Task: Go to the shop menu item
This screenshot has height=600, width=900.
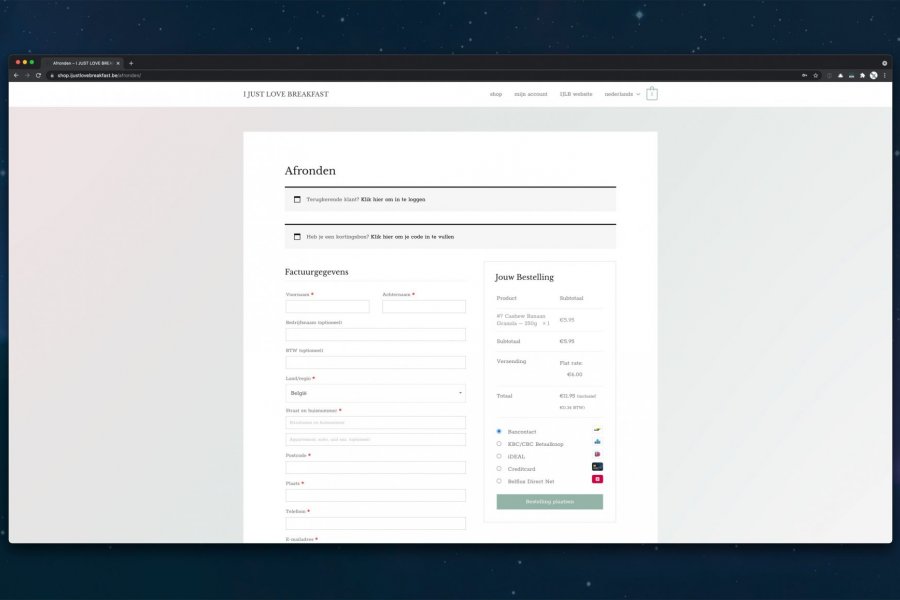Action: coord(496,94)
